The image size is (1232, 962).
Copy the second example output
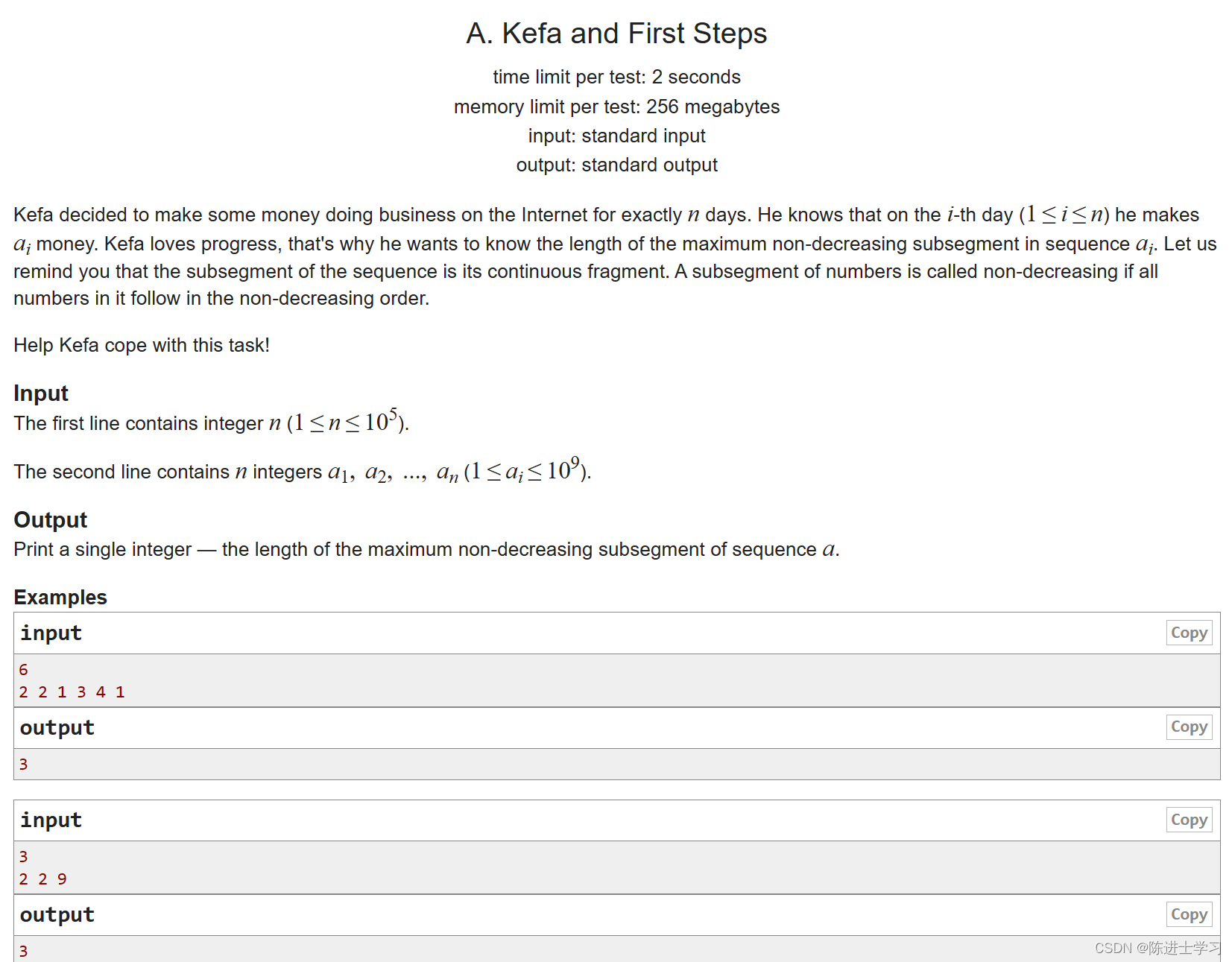coord(1188,914)
